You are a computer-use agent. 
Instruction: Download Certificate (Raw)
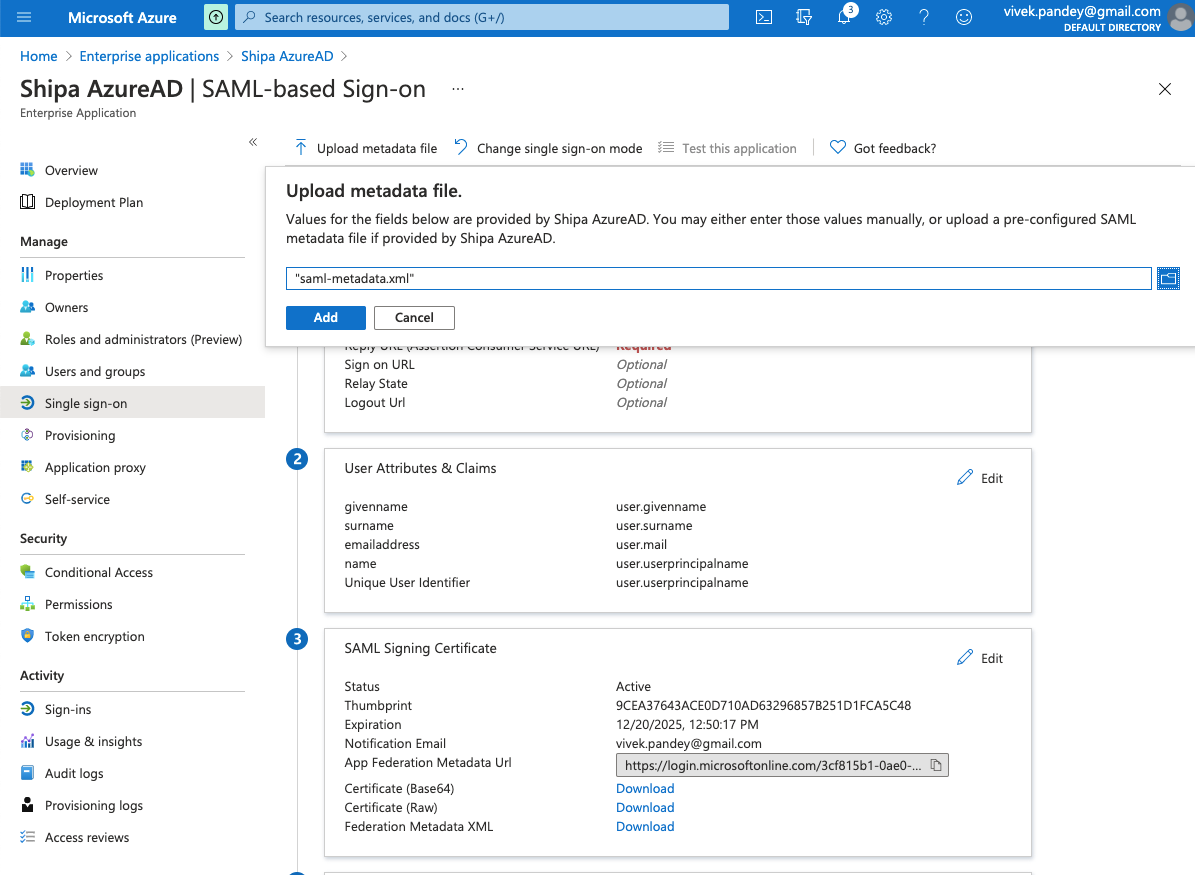645,807
